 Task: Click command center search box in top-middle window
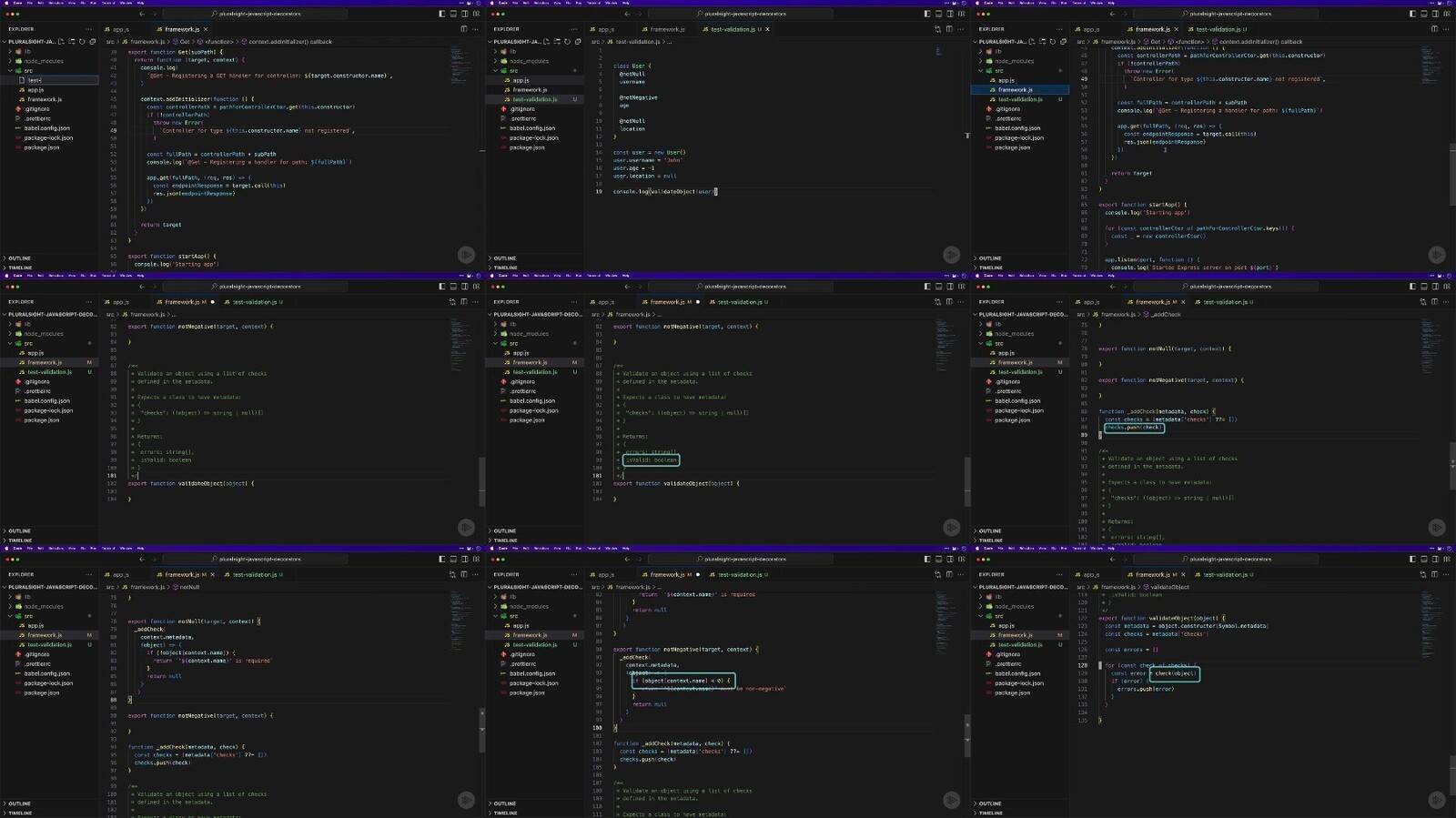744,14
